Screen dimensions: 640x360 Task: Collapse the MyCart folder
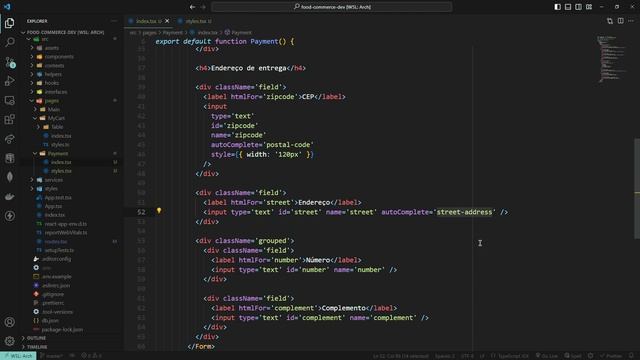click(56, 118)
